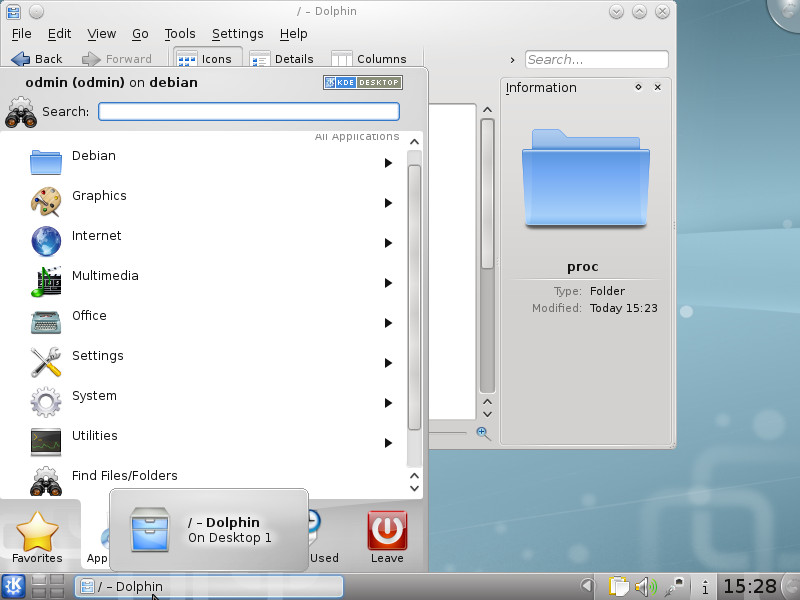Float the Information panel with the diamond button

[638, 87]
